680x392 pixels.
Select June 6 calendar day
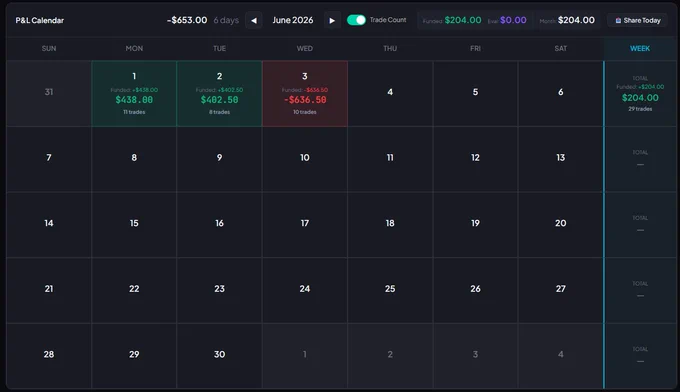click(x=560, y=94)
